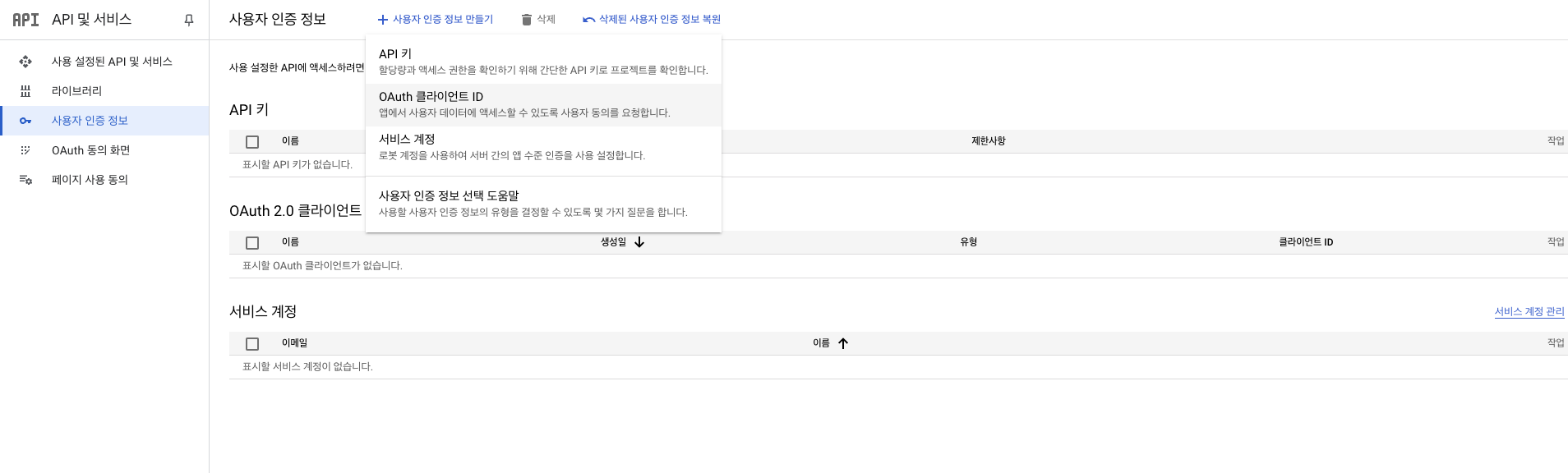
Task: Click the trash can 삭제 icon
Action: click(x=527, y=20)
